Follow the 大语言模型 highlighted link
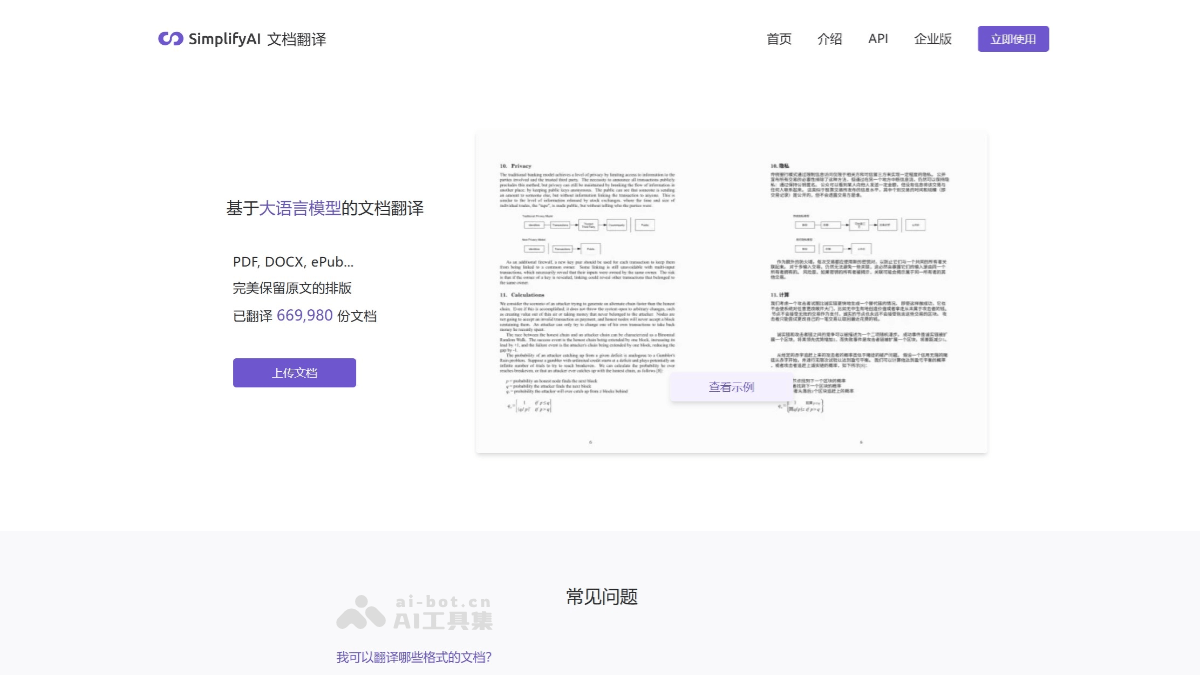Viewport: 1200px width, 675px height. point(299,208)
